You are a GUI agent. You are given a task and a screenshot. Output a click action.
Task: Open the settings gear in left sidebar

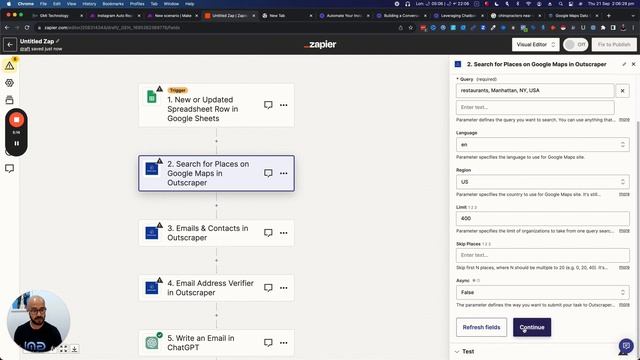pos(9,83)
